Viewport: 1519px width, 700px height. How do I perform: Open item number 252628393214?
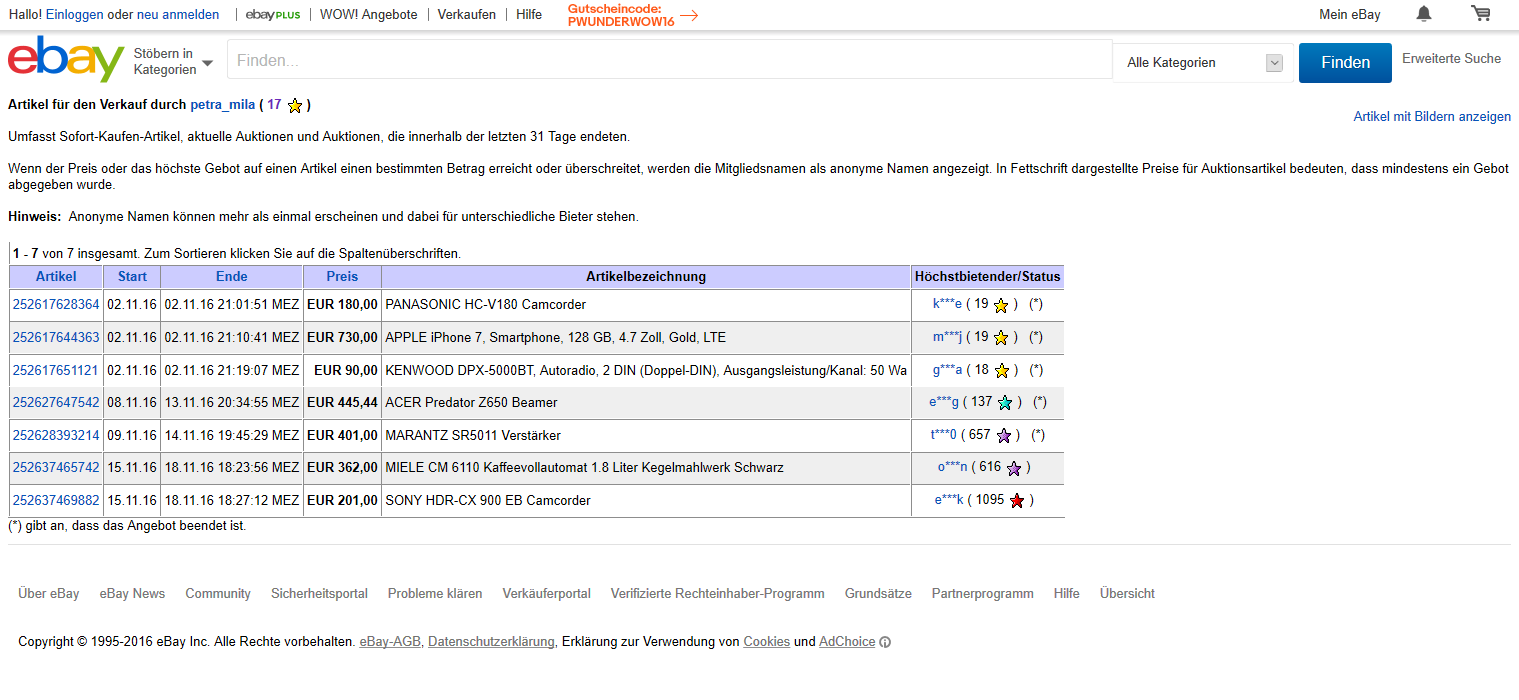point(56,435)
